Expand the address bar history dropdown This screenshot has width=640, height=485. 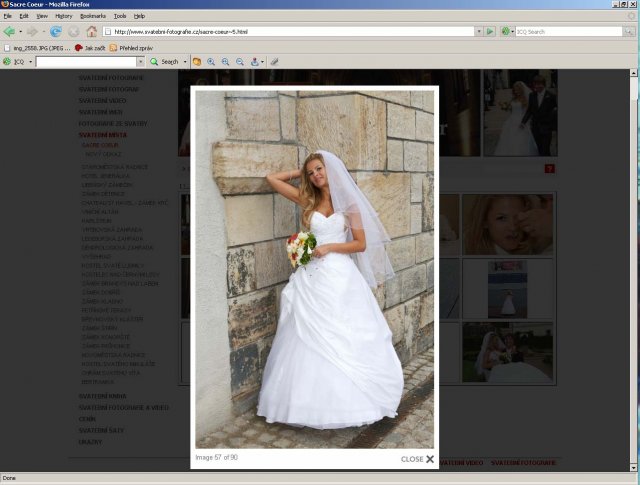coord(477,32)
